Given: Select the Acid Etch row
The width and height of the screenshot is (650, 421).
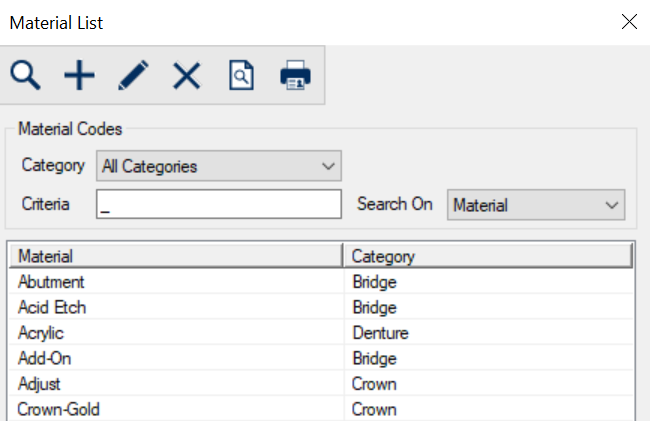Looking at the screenshot, I should 52,308.
